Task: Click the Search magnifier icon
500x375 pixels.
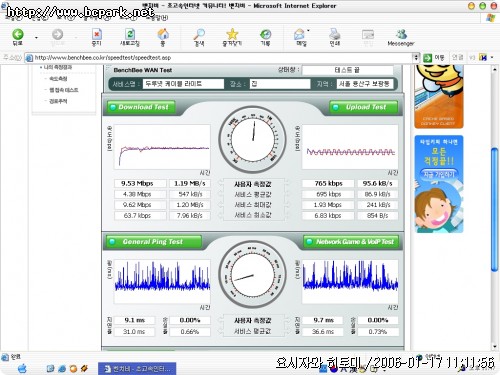Action: tap(199, 34)
